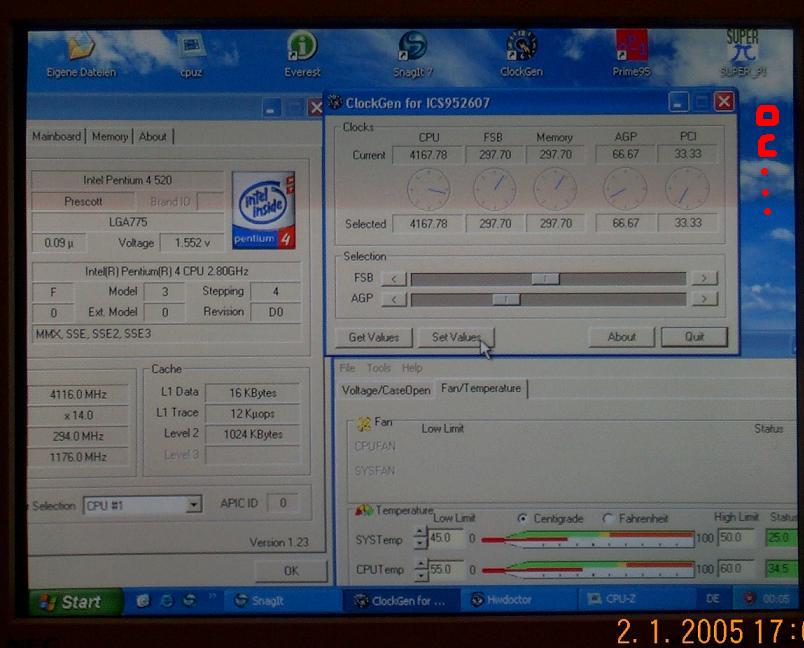Click Get Values in ClockGen
The width and height of the screenshot is (804, 648).
373,337
